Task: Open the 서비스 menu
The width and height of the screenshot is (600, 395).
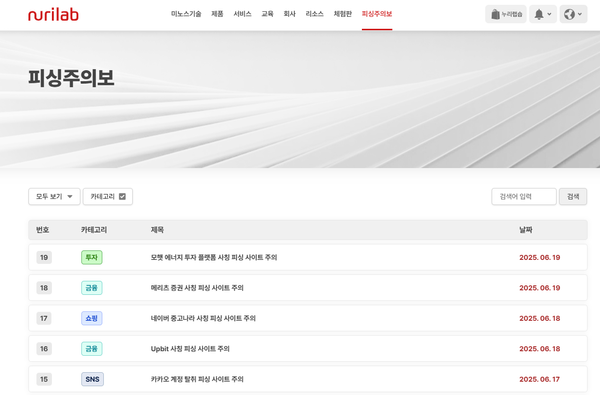Action: click(242, 14)
